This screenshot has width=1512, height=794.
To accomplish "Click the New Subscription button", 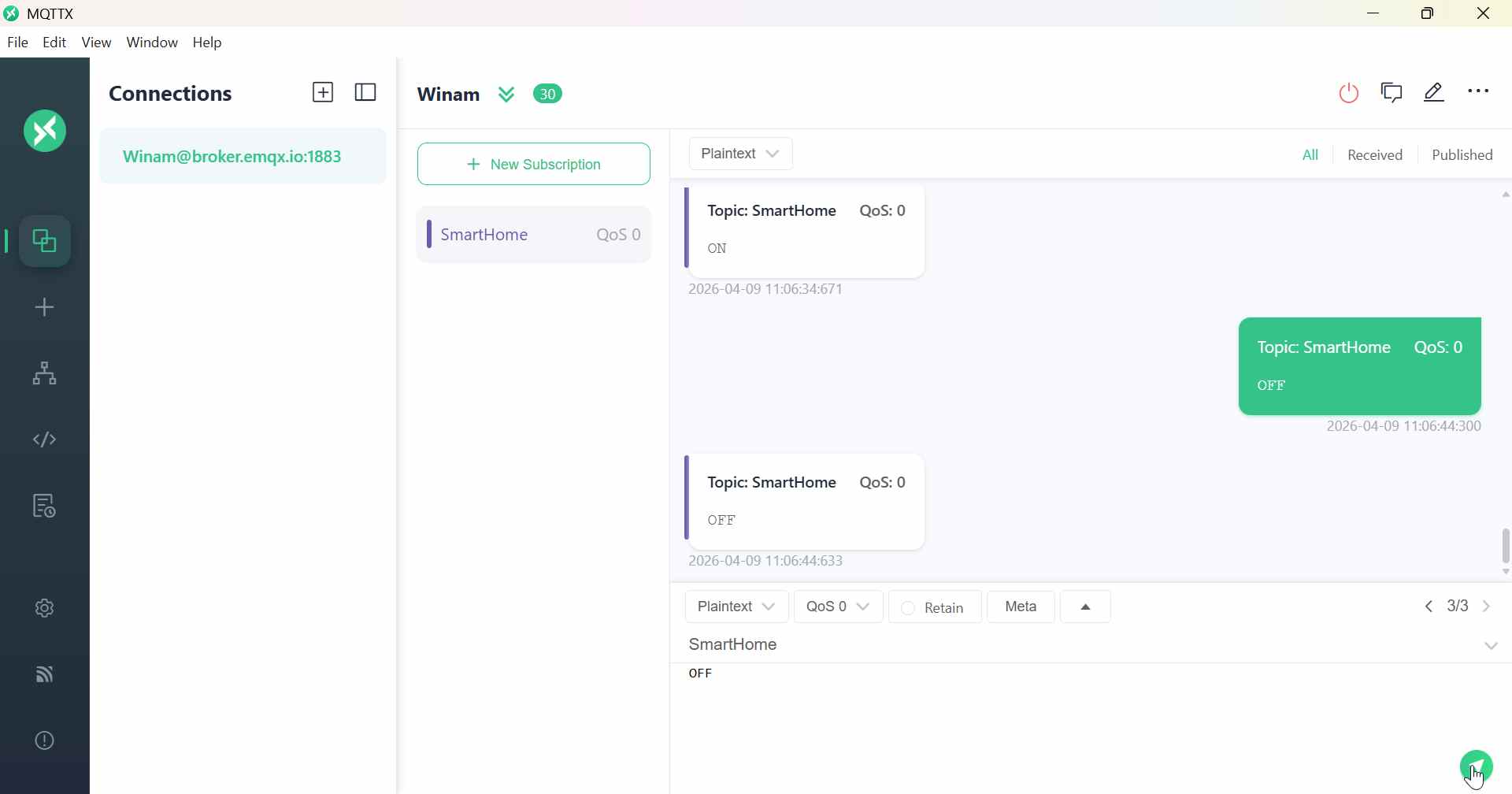I will pos(534,164).
